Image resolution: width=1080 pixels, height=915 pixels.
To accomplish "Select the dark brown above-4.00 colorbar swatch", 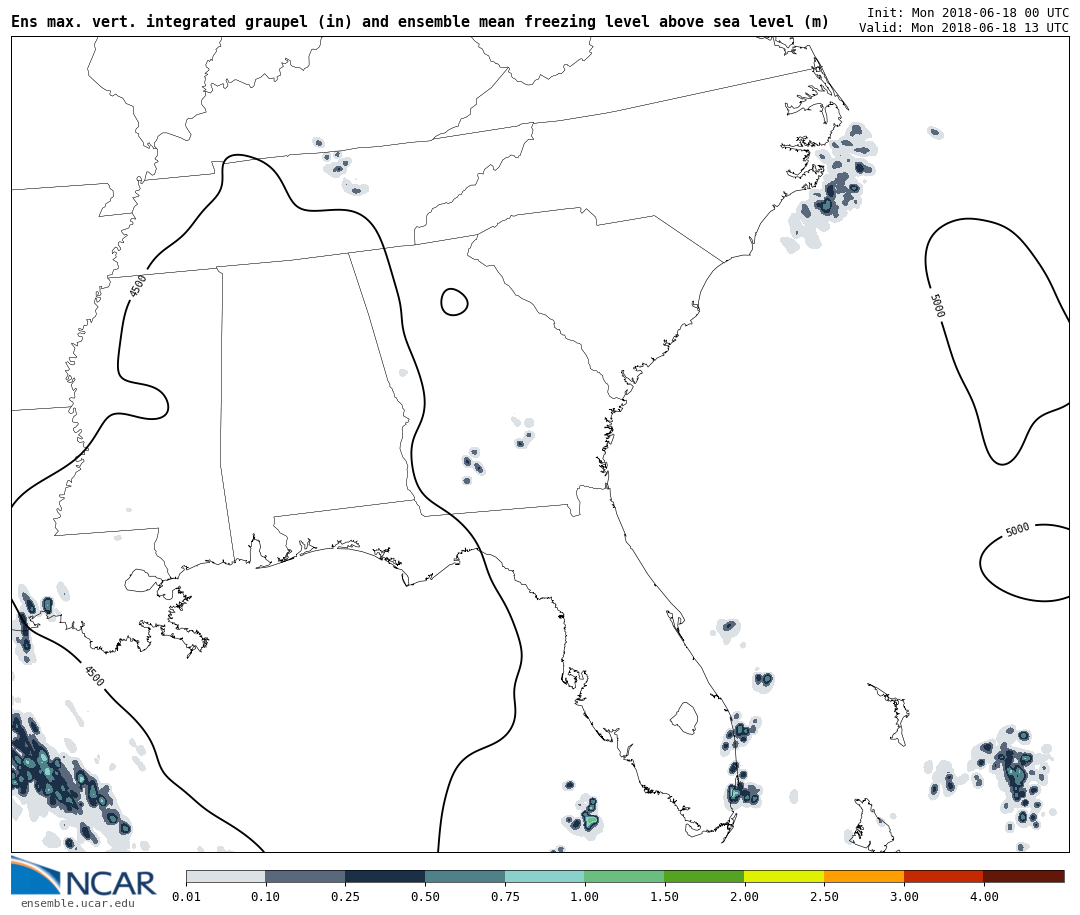I will [x=1024, y=876].
